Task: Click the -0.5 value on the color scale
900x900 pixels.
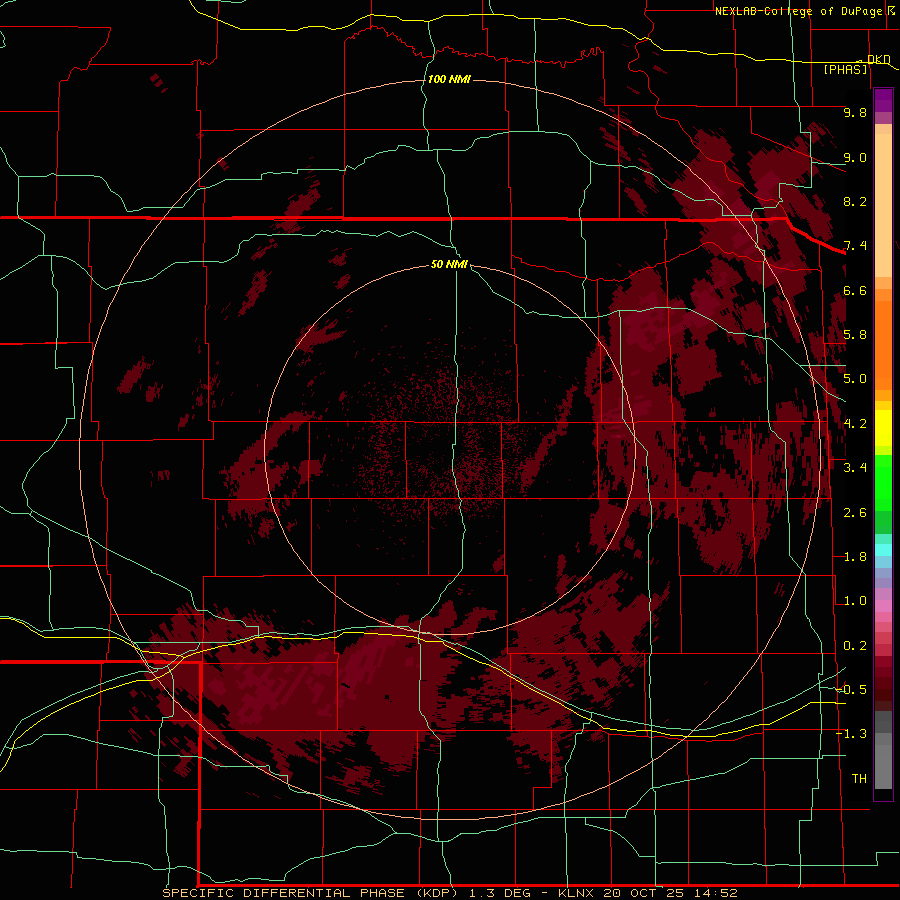Action: (851, 690)
